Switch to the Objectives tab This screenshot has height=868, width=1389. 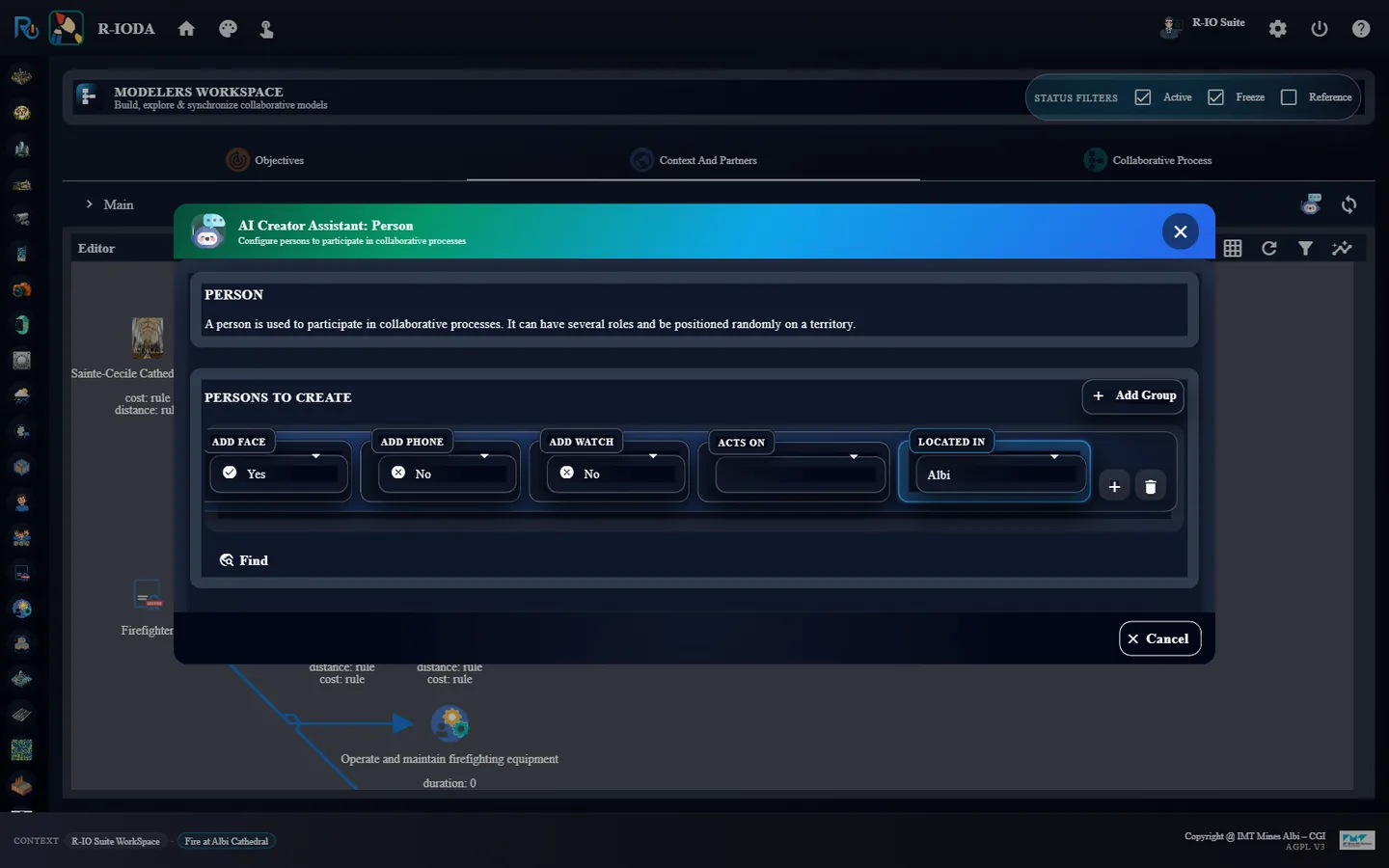[264, 160]
